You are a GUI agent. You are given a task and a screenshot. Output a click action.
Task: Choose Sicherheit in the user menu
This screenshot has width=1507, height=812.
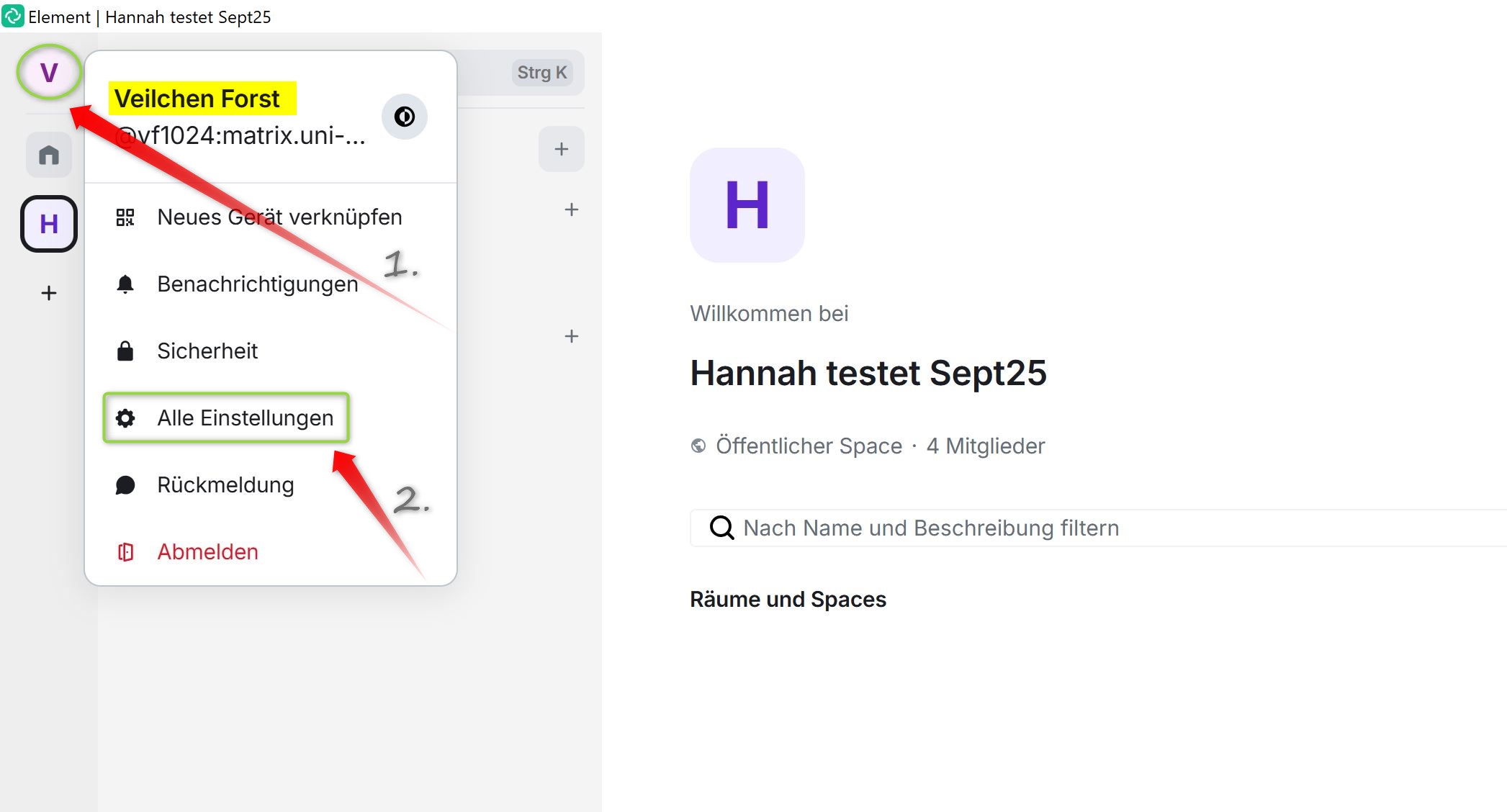[x=207, y=351]
